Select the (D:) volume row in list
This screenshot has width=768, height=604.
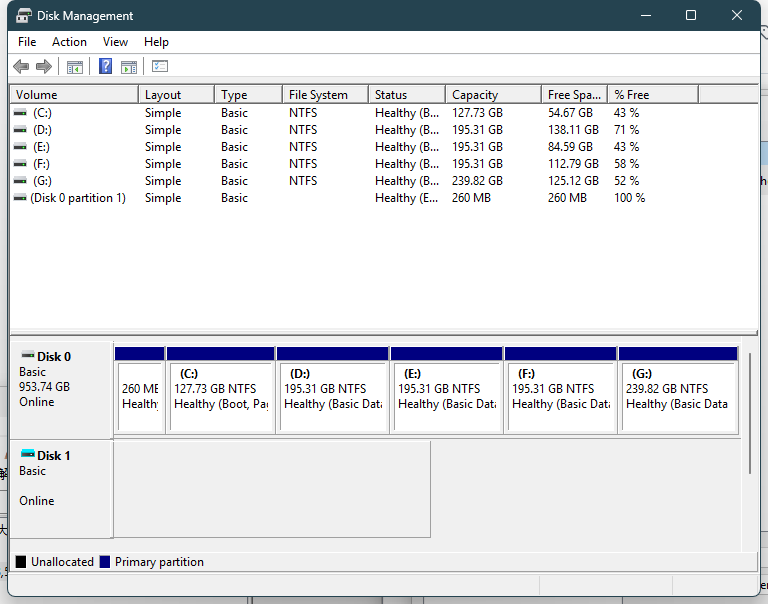42,130
